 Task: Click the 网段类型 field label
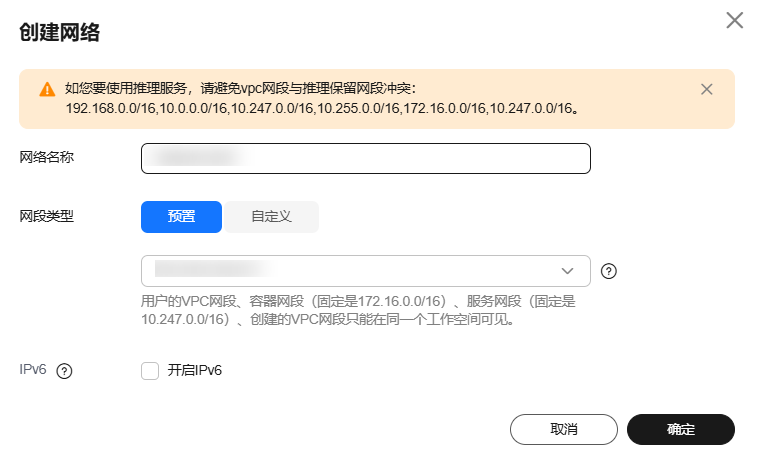coord(46,216)
